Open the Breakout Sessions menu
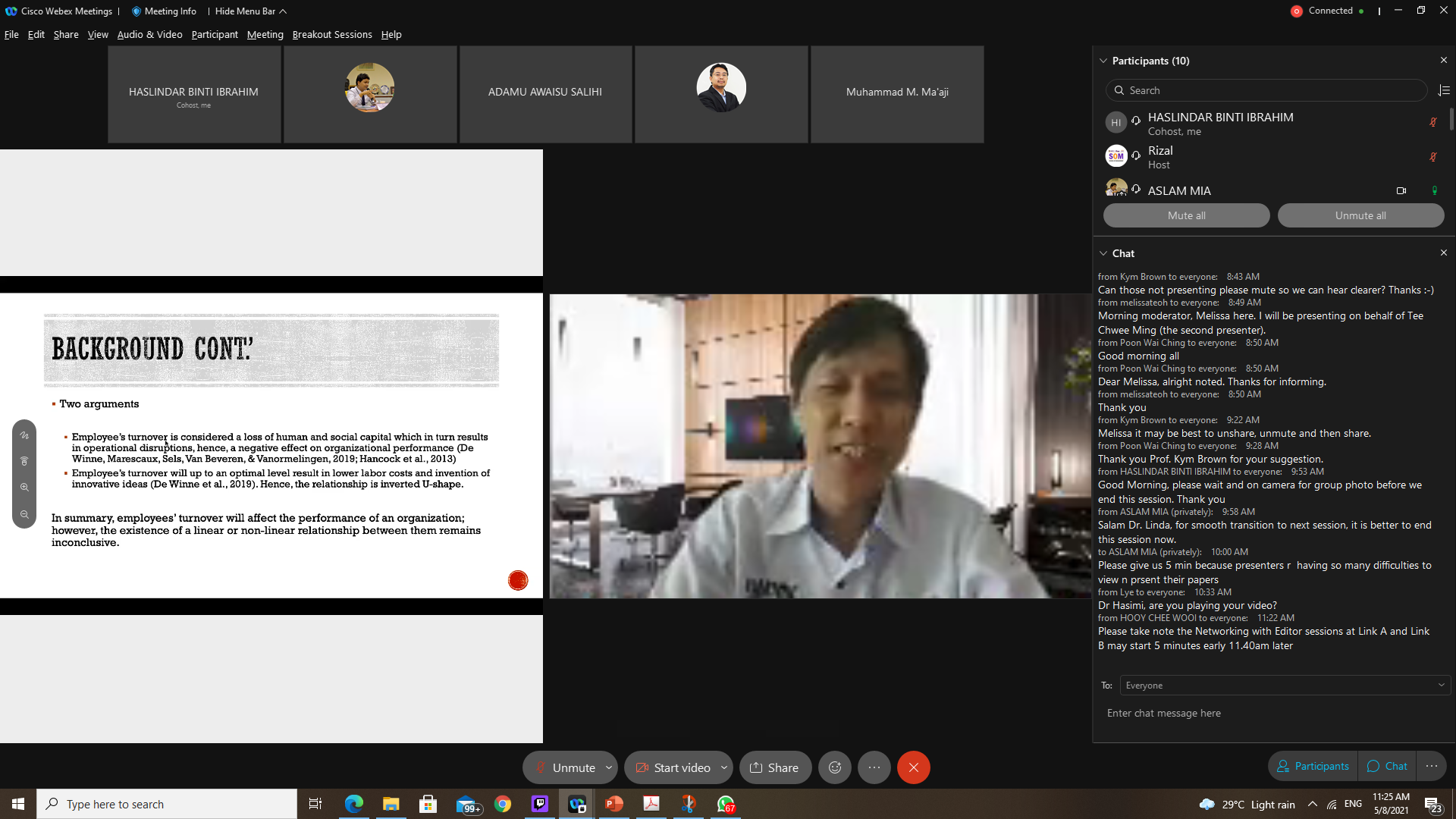Image resolution: width=1456 pixels, height=819 pixels. point(331,34)
